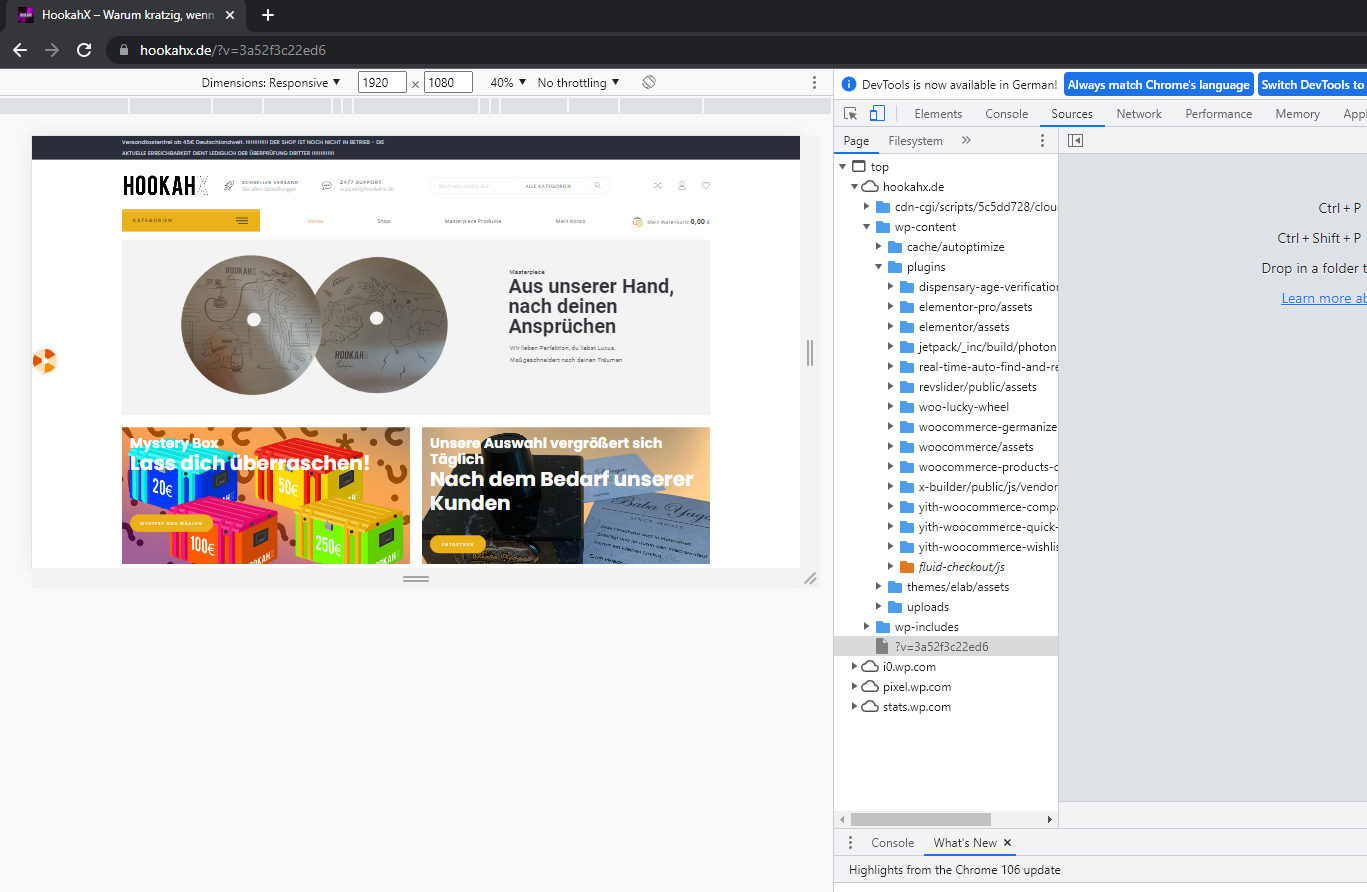Activate the inspect element picker
This screenshot has height=892, width=1367.
point(851,114)
